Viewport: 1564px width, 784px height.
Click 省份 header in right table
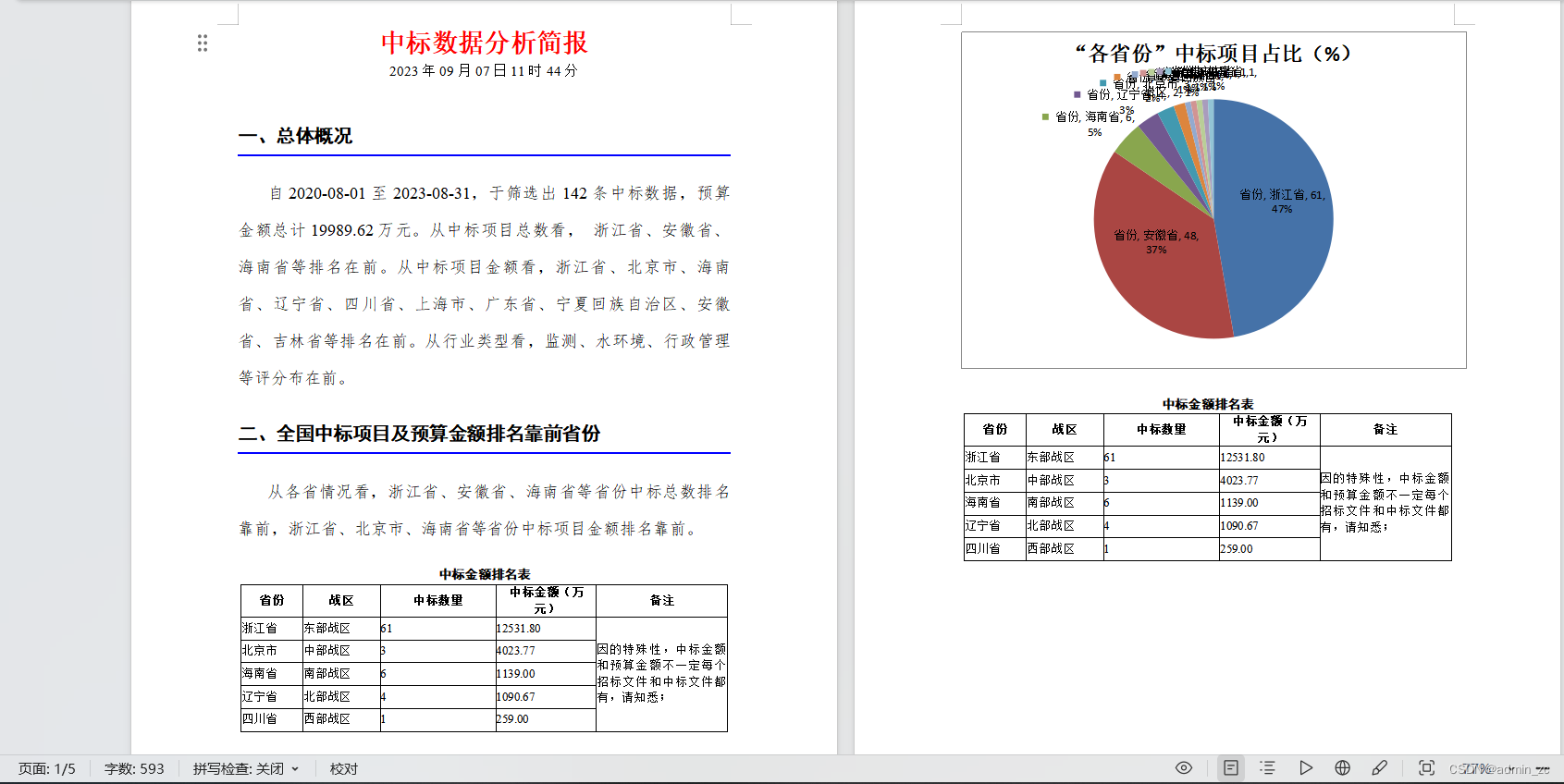click(x=995, y=430)
